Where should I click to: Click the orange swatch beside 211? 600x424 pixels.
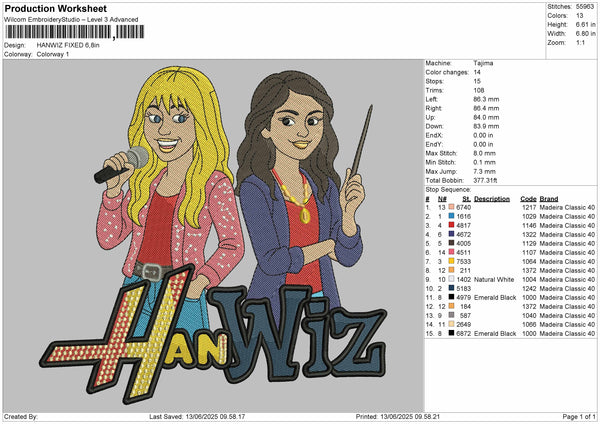coord(451,270)
